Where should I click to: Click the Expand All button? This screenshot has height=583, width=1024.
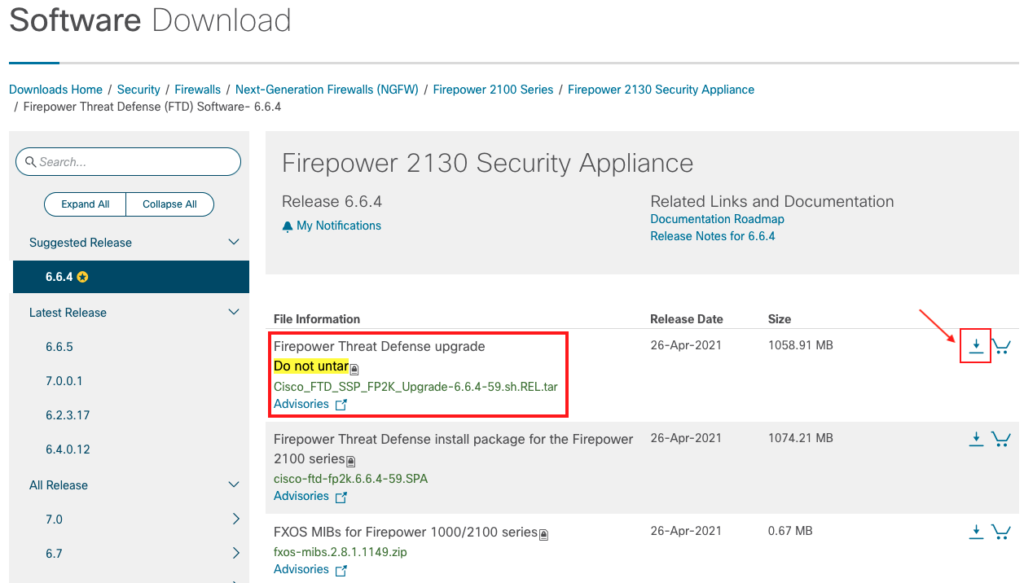(85, 204)
